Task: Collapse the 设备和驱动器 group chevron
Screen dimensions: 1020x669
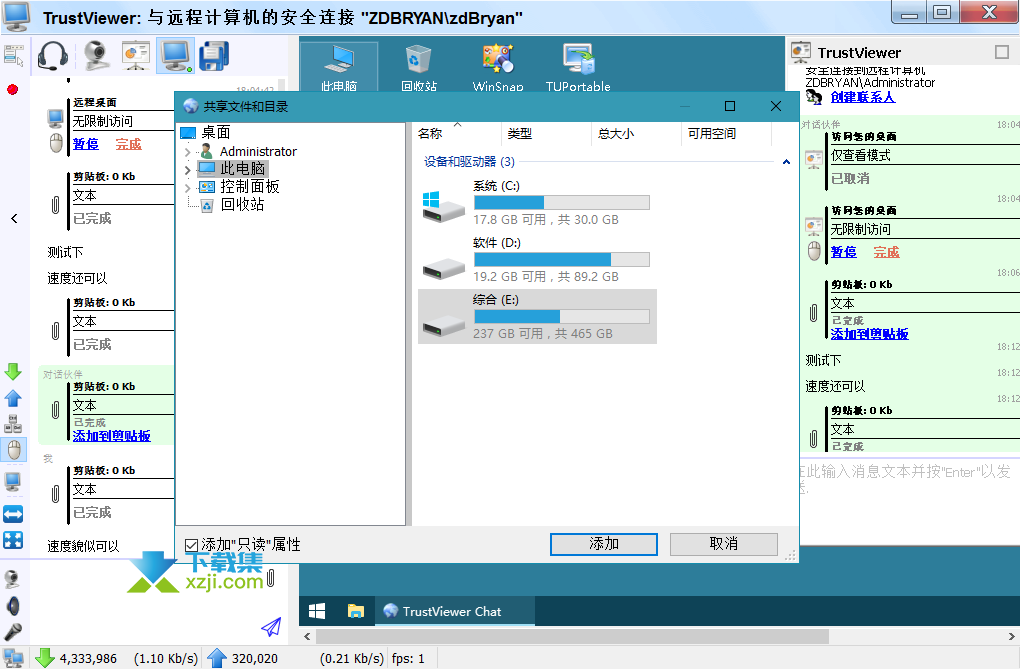Action: [786, 162]
